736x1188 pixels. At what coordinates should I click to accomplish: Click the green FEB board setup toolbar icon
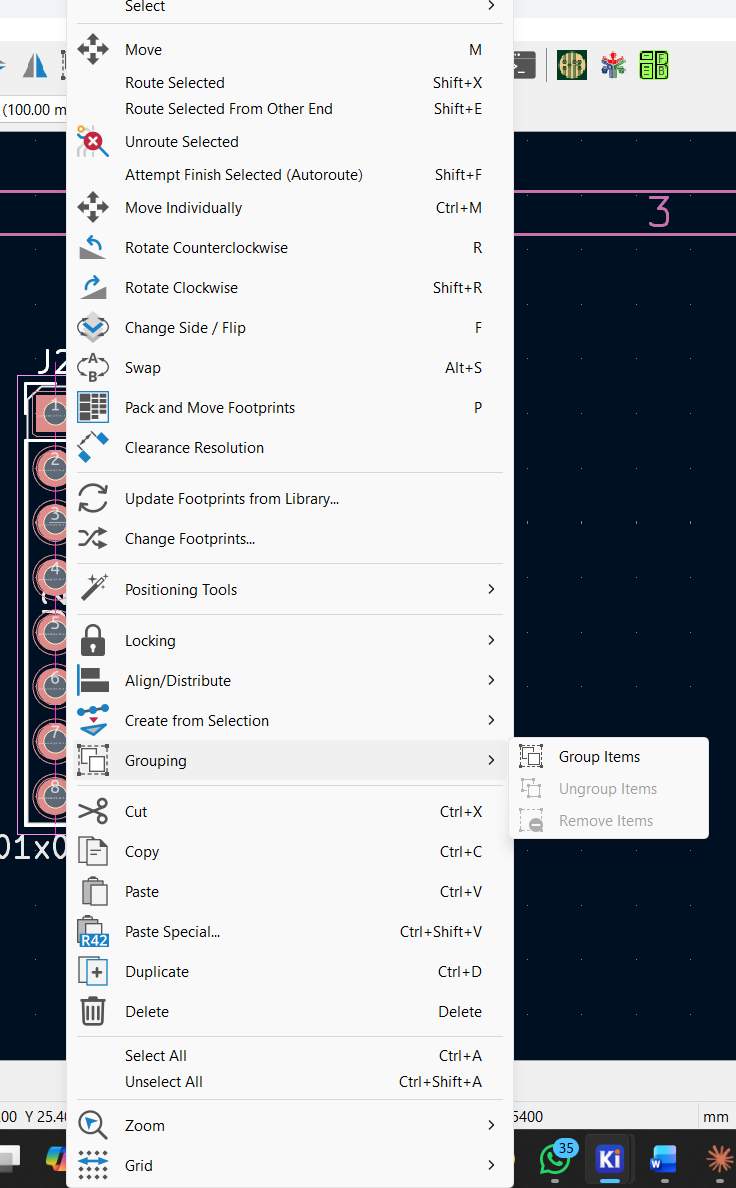click(653, 65)
